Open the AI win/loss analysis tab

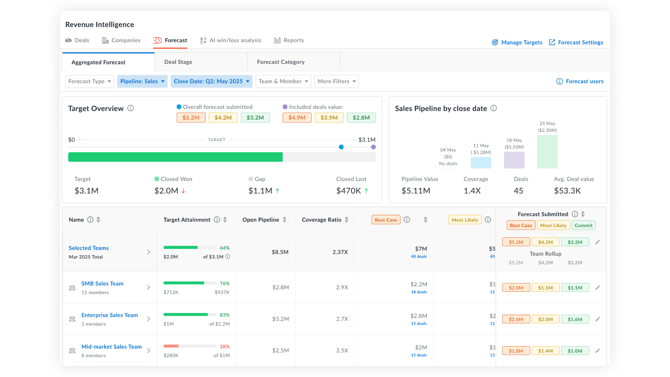pos(230,40)
